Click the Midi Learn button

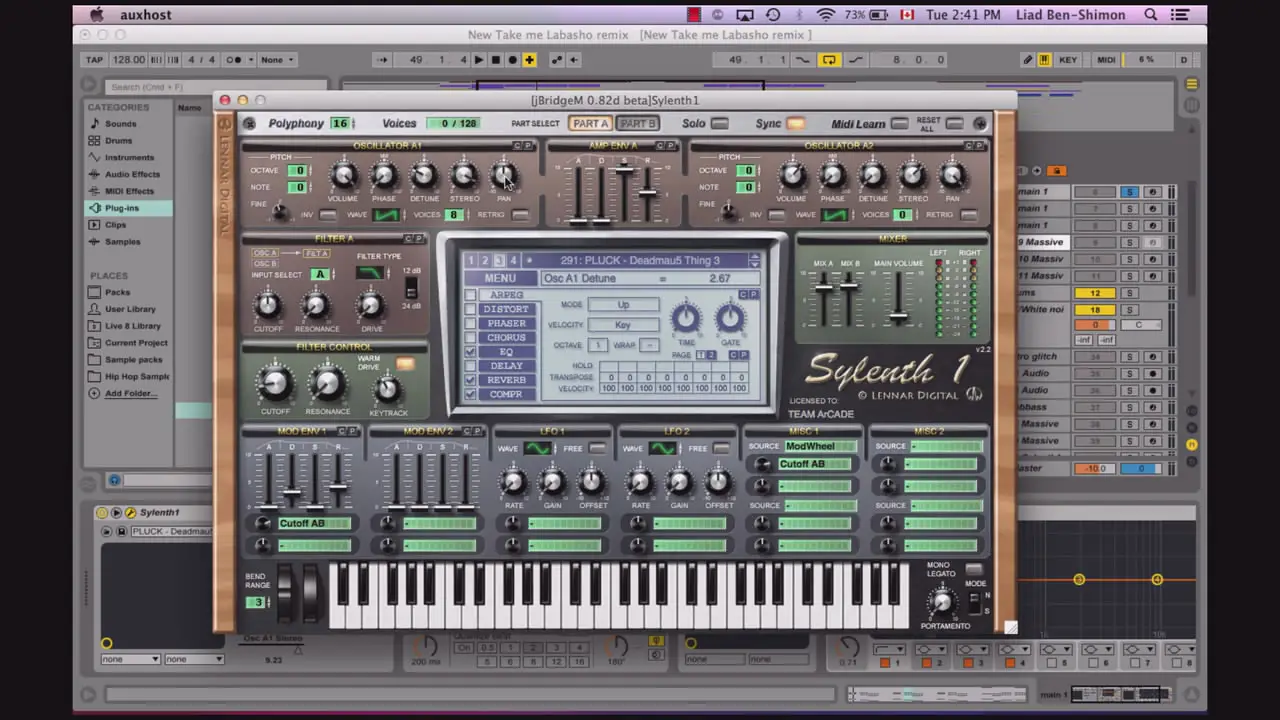pyautogui.click(x=899, y=124)
